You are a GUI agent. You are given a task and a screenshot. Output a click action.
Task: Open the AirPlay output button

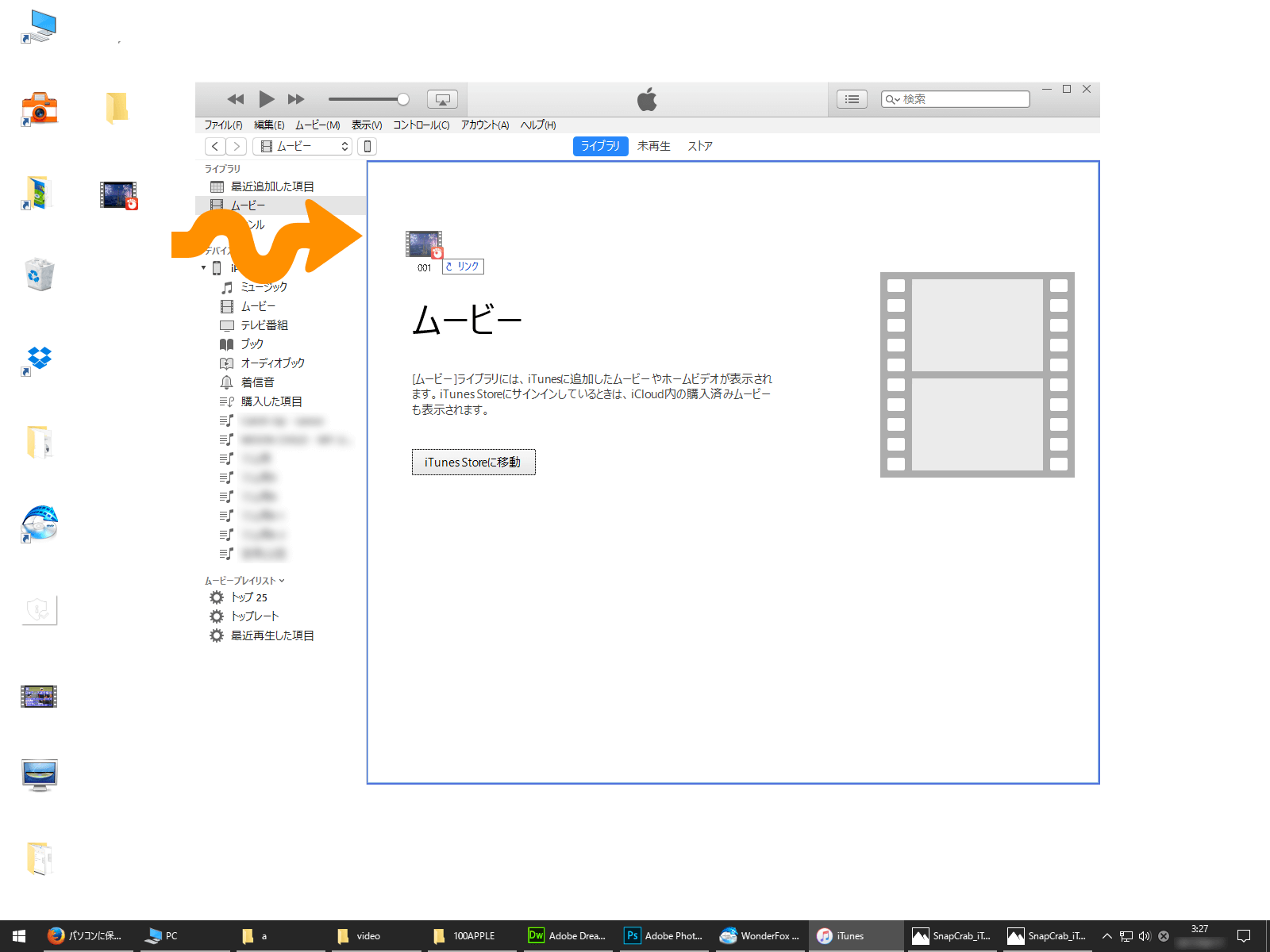coord(443,99)
